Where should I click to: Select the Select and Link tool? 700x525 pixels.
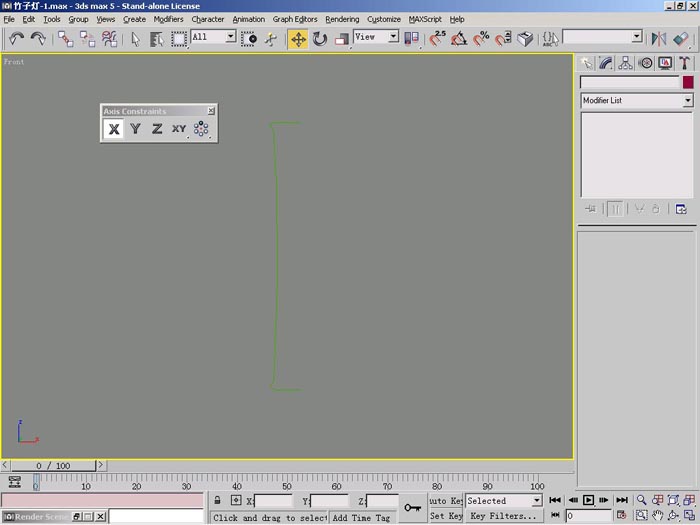tap(66, 39)
